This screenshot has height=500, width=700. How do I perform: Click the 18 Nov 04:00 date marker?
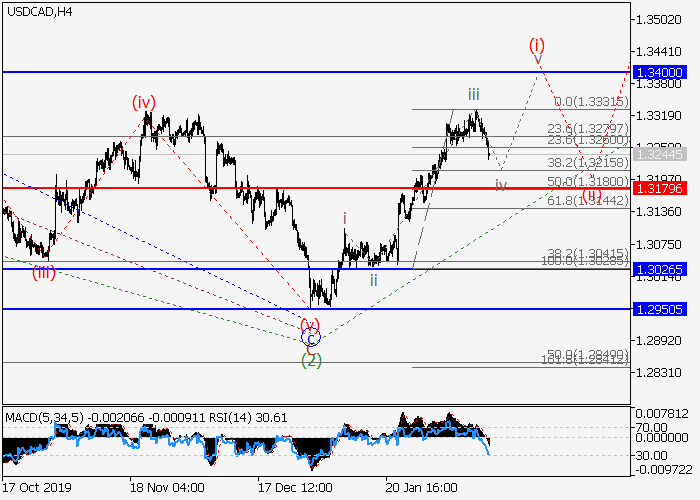(167, 487)
